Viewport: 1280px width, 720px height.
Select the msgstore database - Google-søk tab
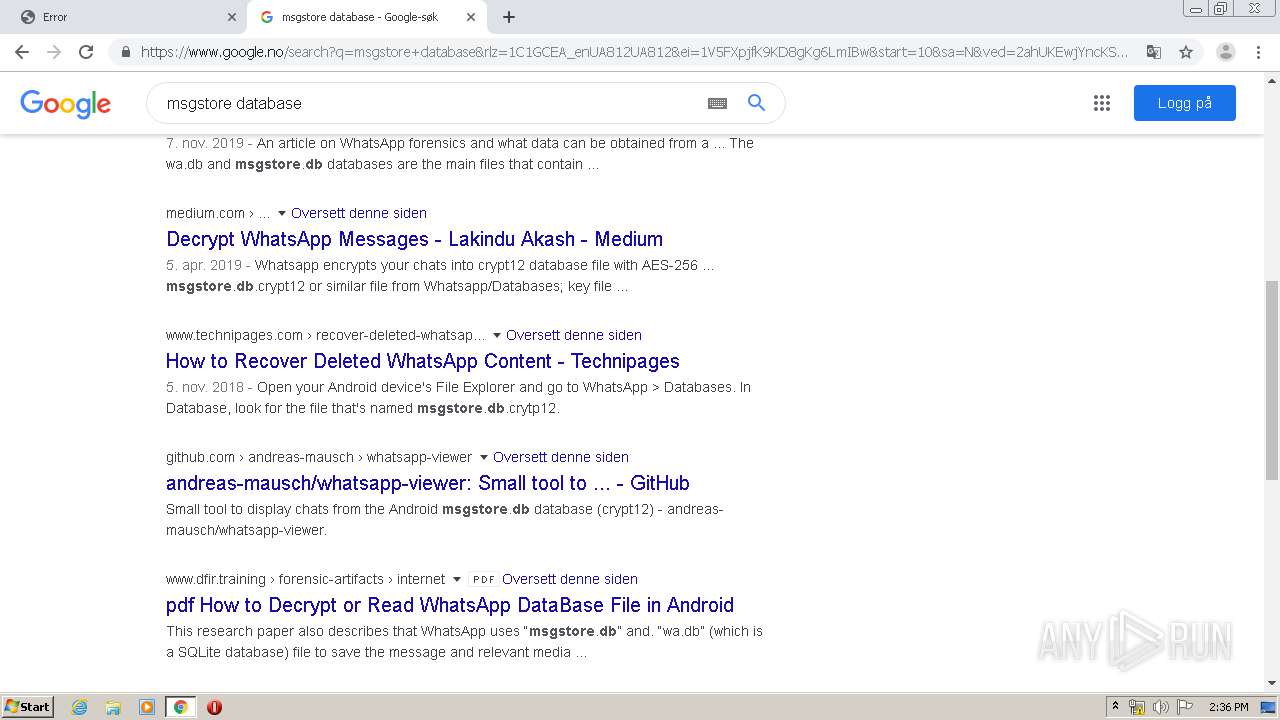(366, 17)
